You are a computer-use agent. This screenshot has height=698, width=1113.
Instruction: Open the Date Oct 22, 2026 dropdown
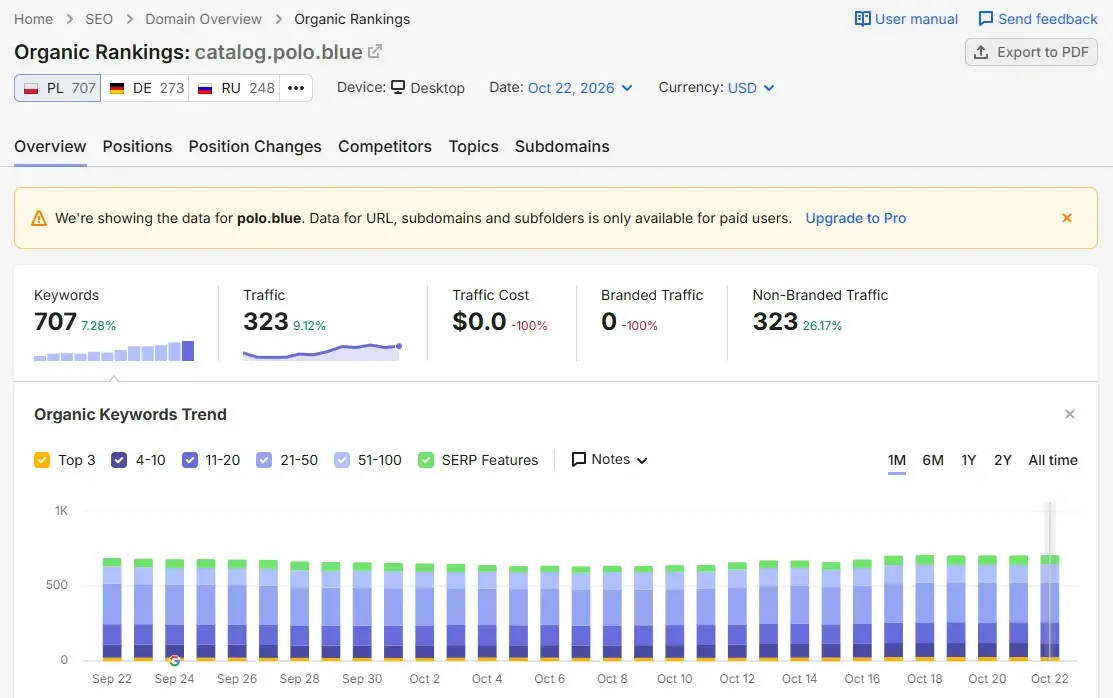point(579,88)
